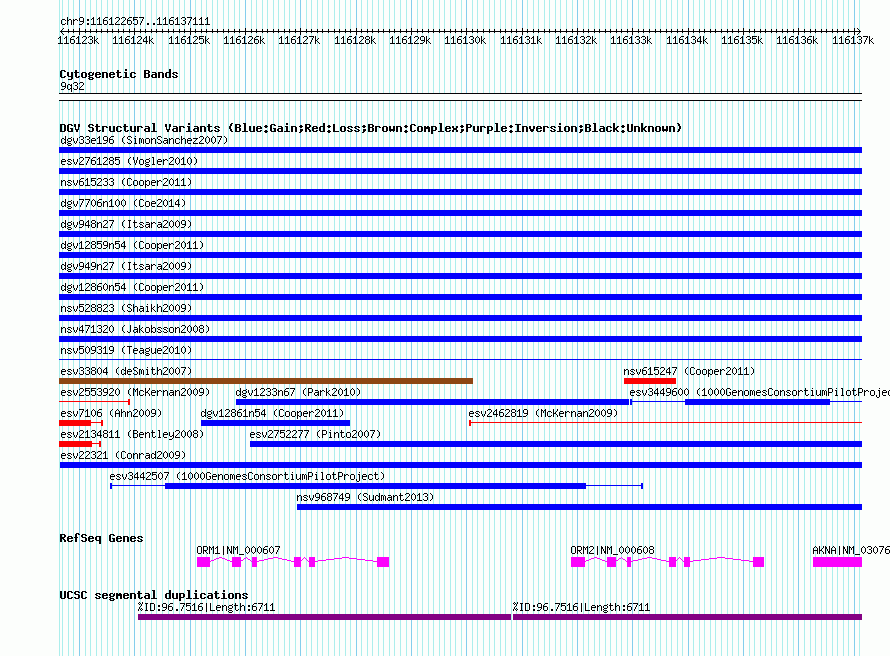Click the 116127k ruler position label
890x656 pixels.
pos(299,40)
